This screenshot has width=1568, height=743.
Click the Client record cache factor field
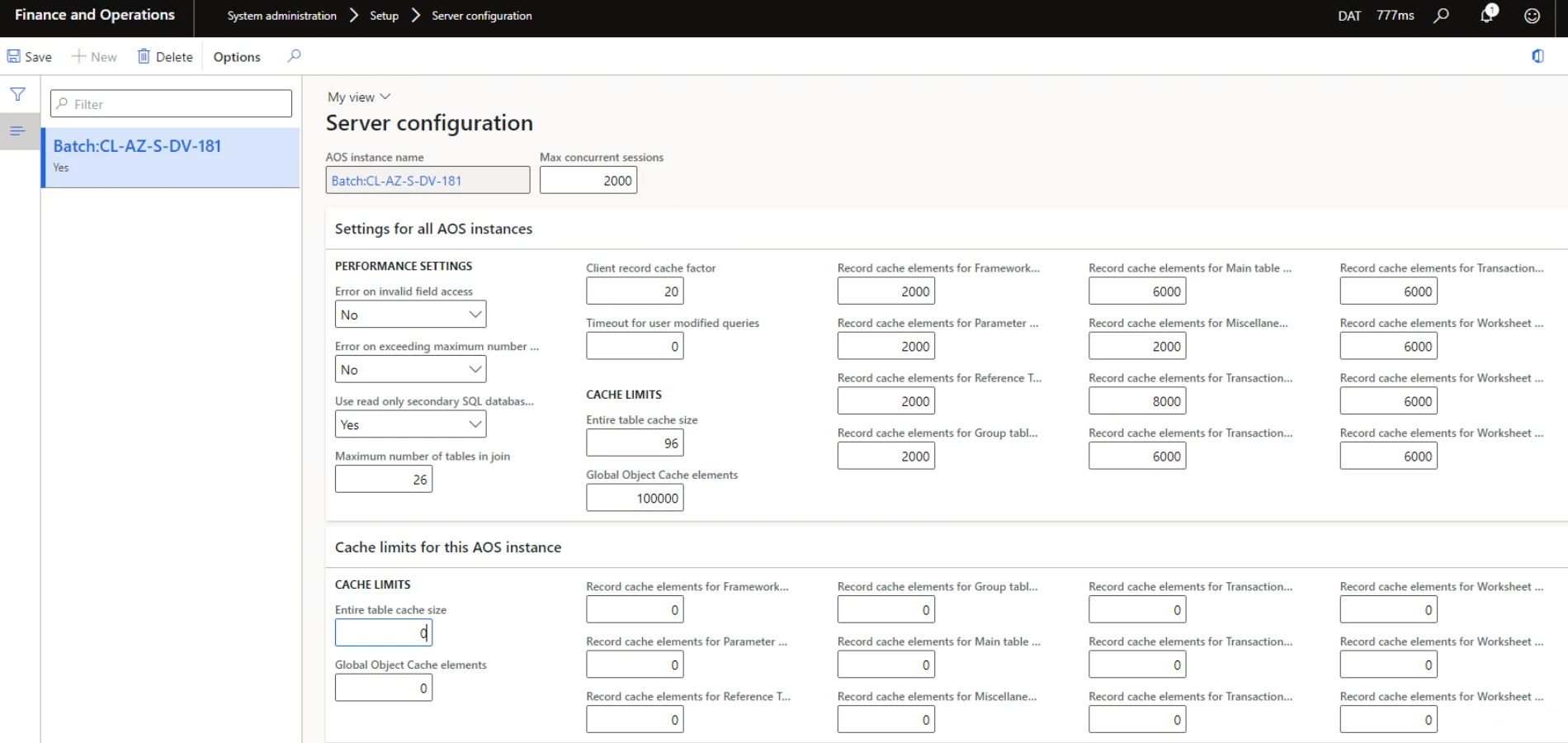635,291
